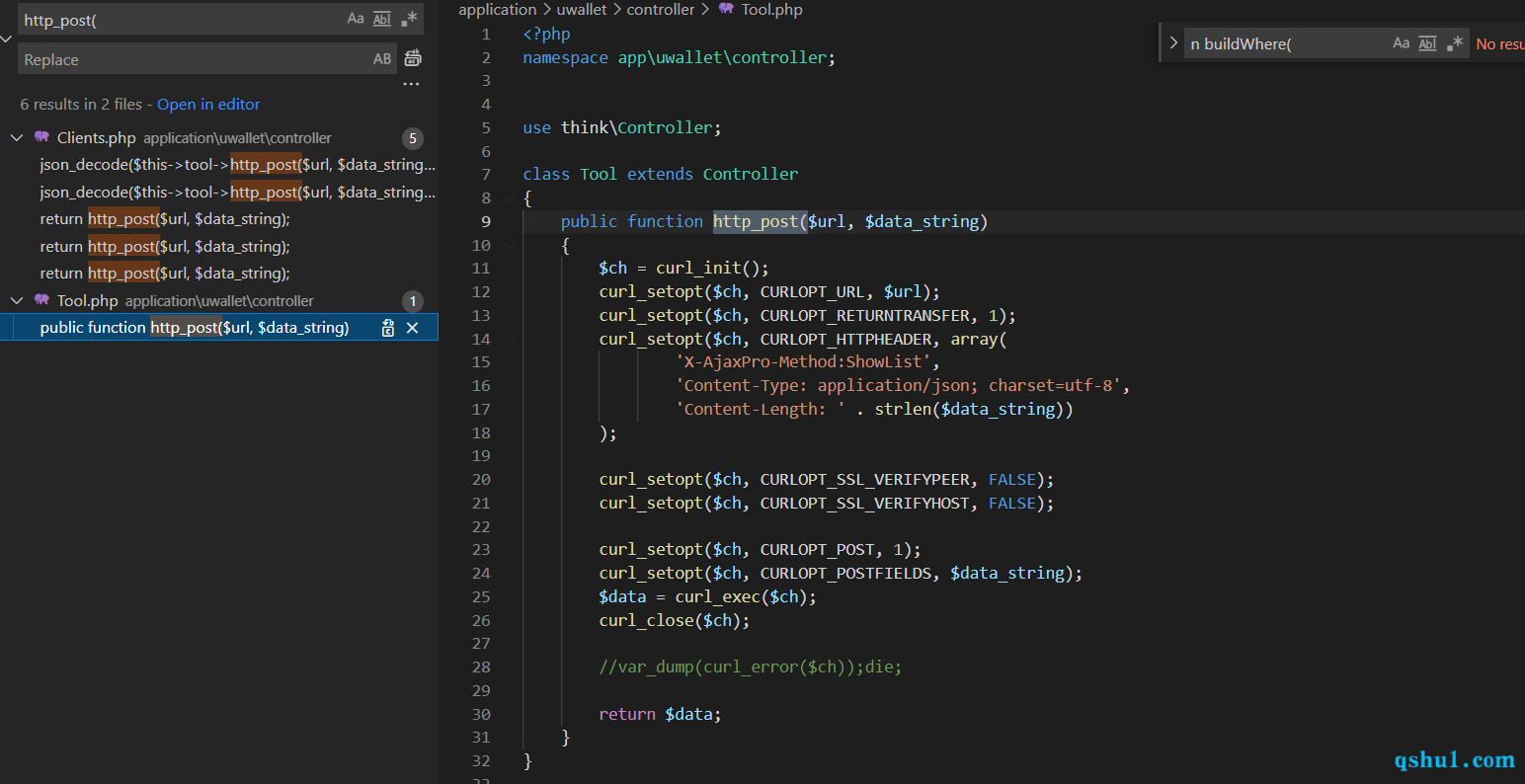Toggle Match Case in editor find widget
The height and width of the screenshot is (784, 1525).
pos(1401,43)
